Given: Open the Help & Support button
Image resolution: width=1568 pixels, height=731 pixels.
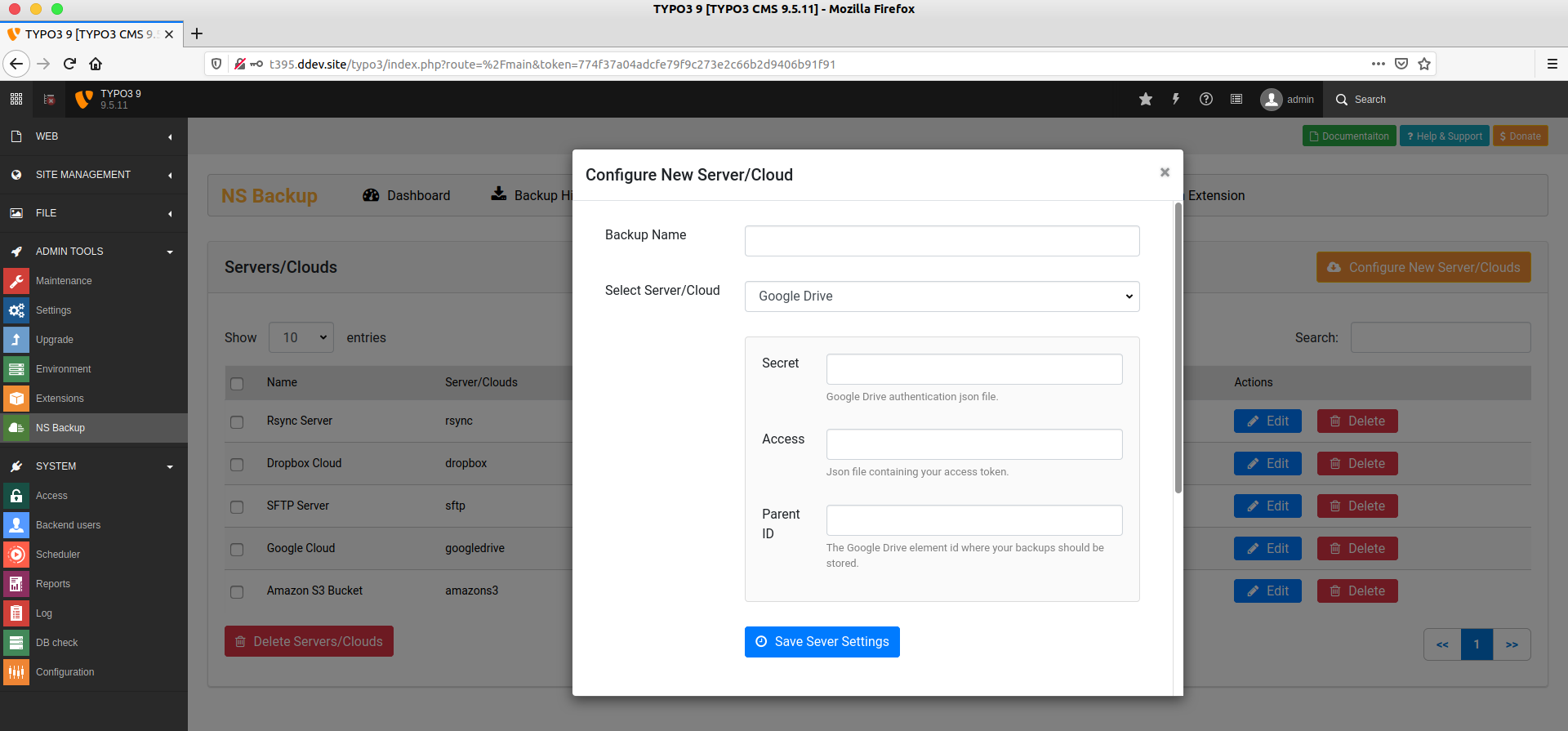Looking at the screenshot, I should point(1445,136).
